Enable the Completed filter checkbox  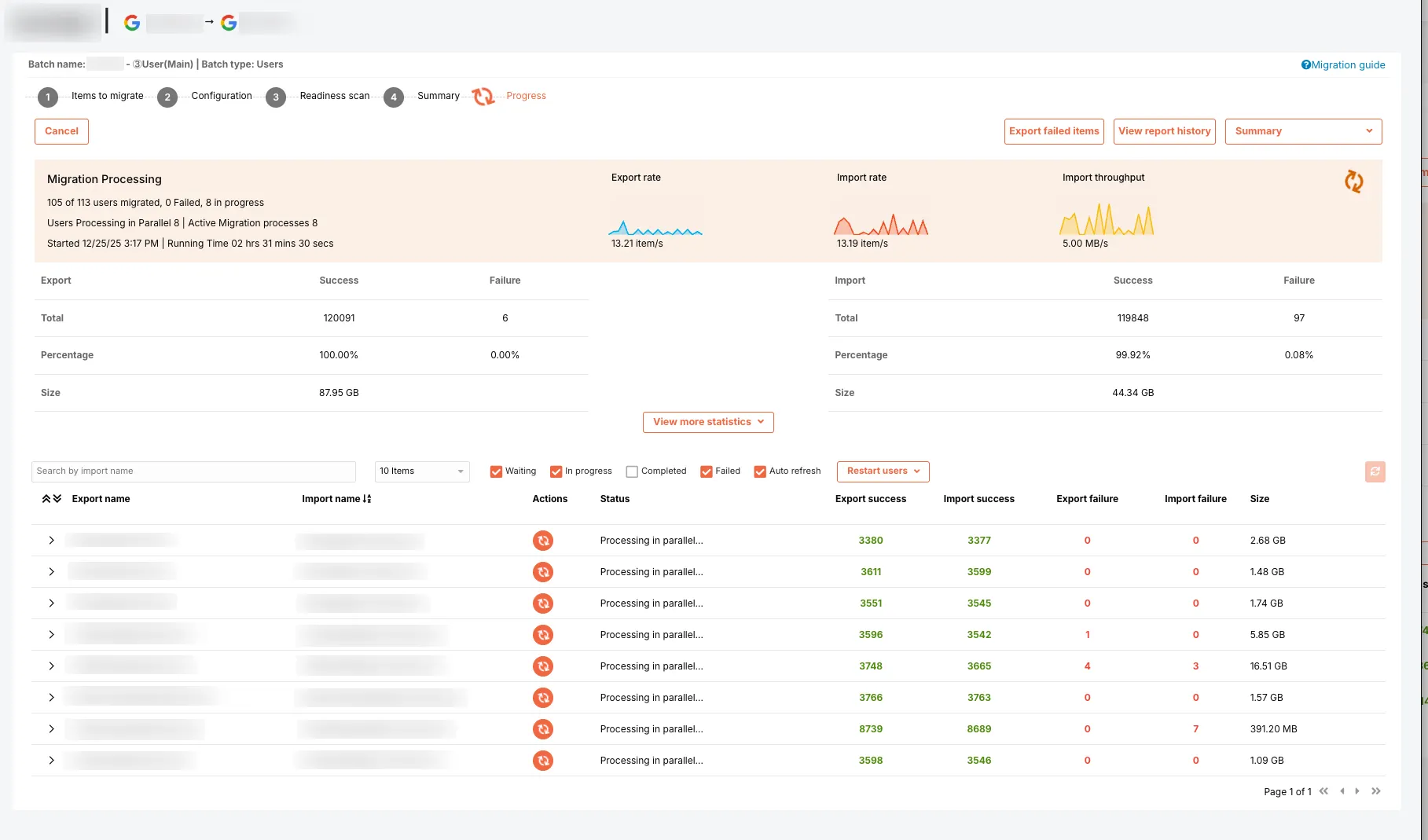coord(632,471)
